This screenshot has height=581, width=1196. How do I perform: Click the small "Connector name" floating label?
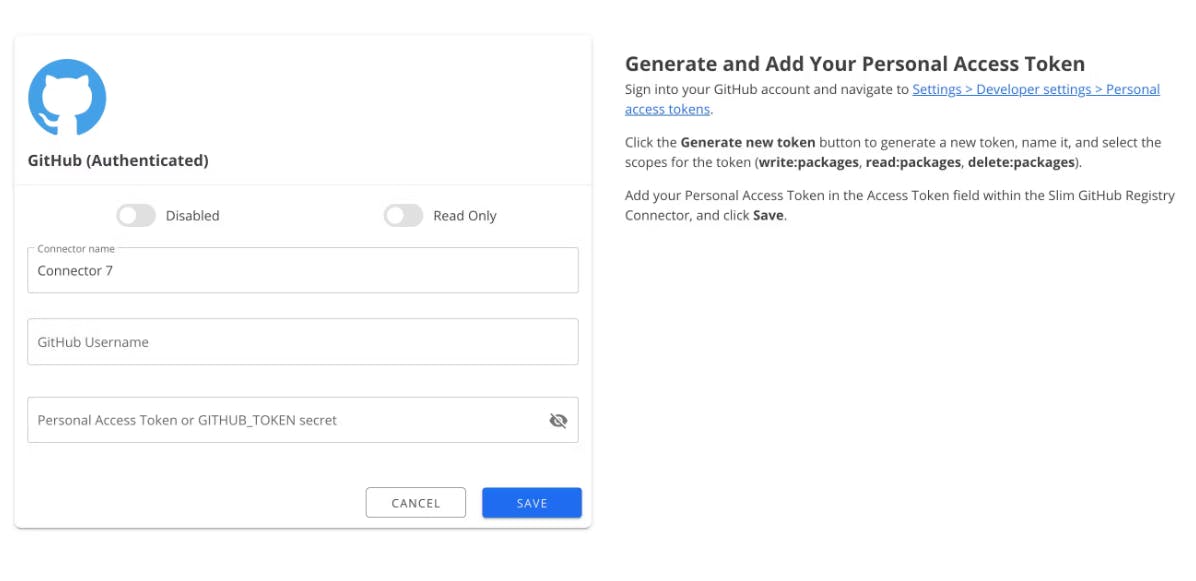76,248
